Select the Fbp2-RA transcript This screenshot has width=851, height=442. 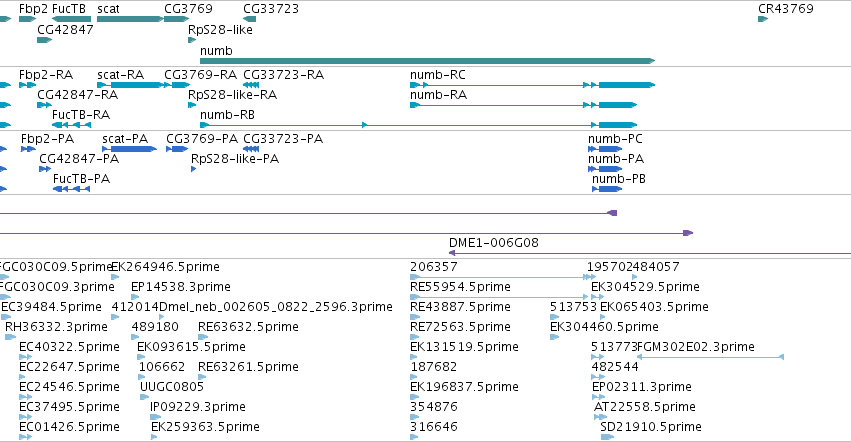[x=27, y=85]
